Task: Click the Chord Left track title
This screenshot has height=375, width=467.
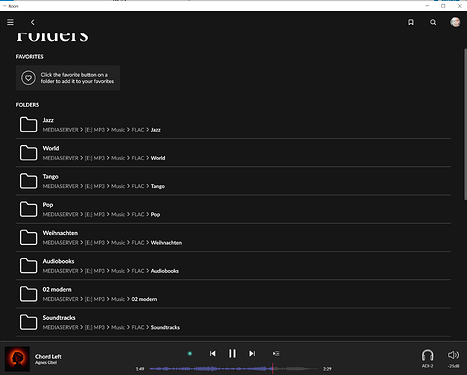Action: (48, 356)
